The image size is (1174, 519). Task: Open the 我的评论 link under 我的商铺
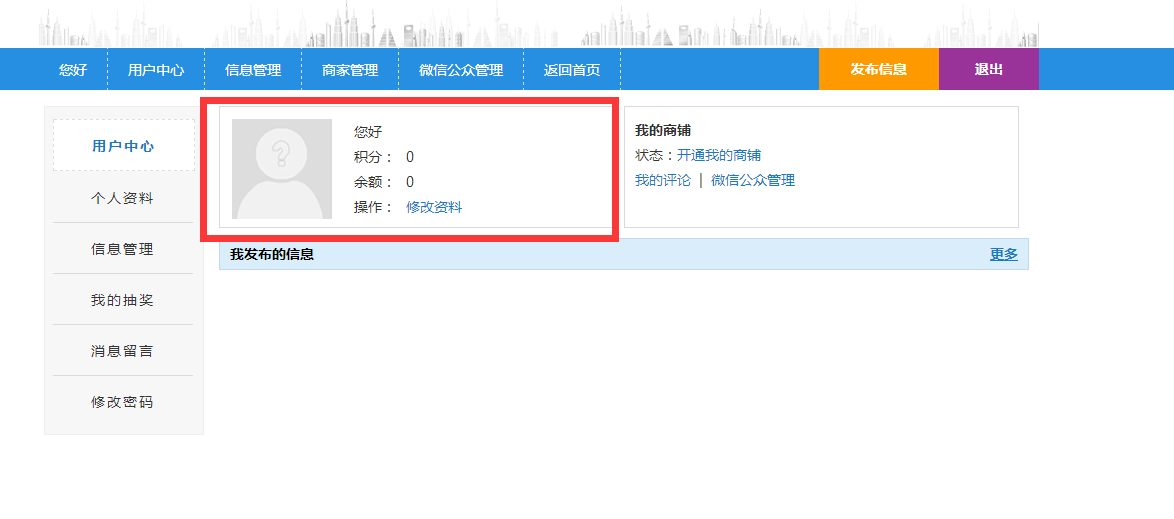point(662,180)
